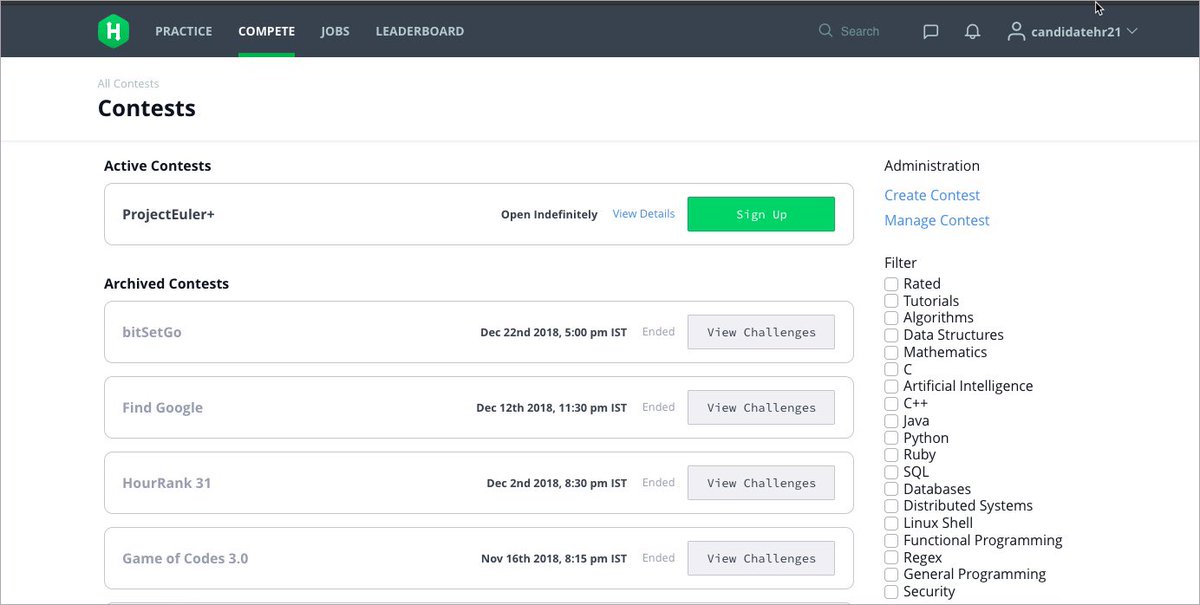The height and width of the screenshot is (605, 1200).
Task: Check the Distributed Systems filter
Action: (891, 506)
